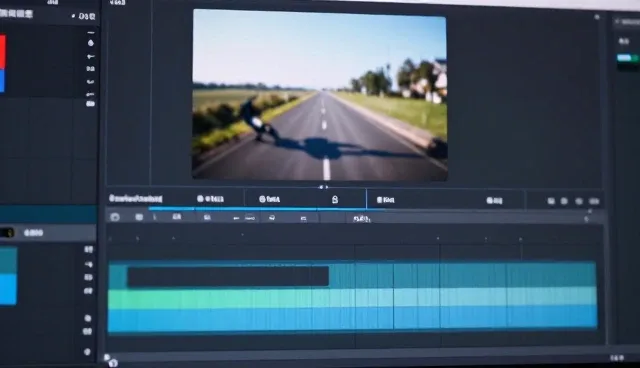Click the rightmost icon in the preview control row
Image resolution: width=640 pixels, height=368 pixels.
click(x=594, y=201)
